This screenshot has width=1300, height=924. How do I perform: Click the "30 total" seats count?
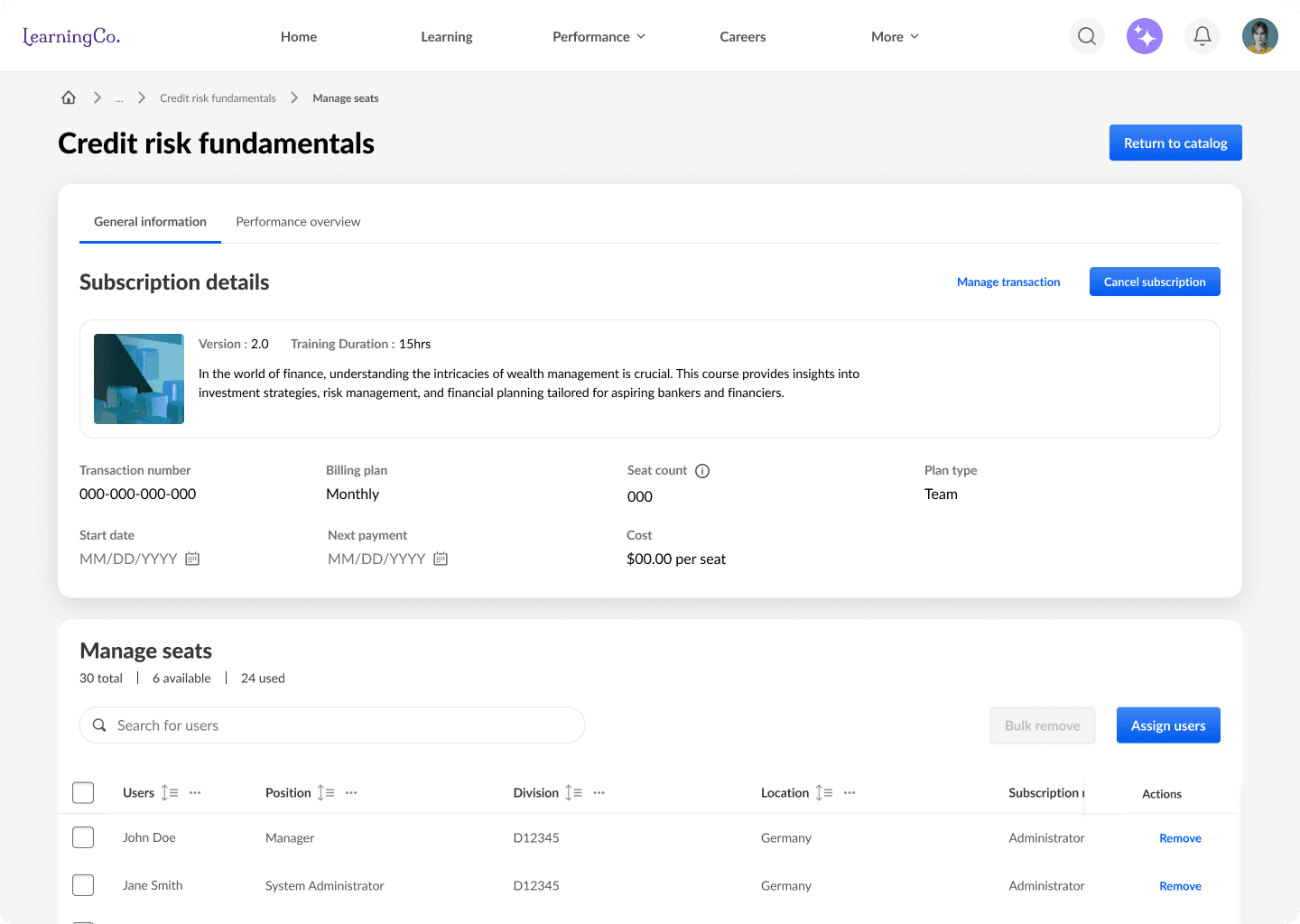[x=101, y=678]
